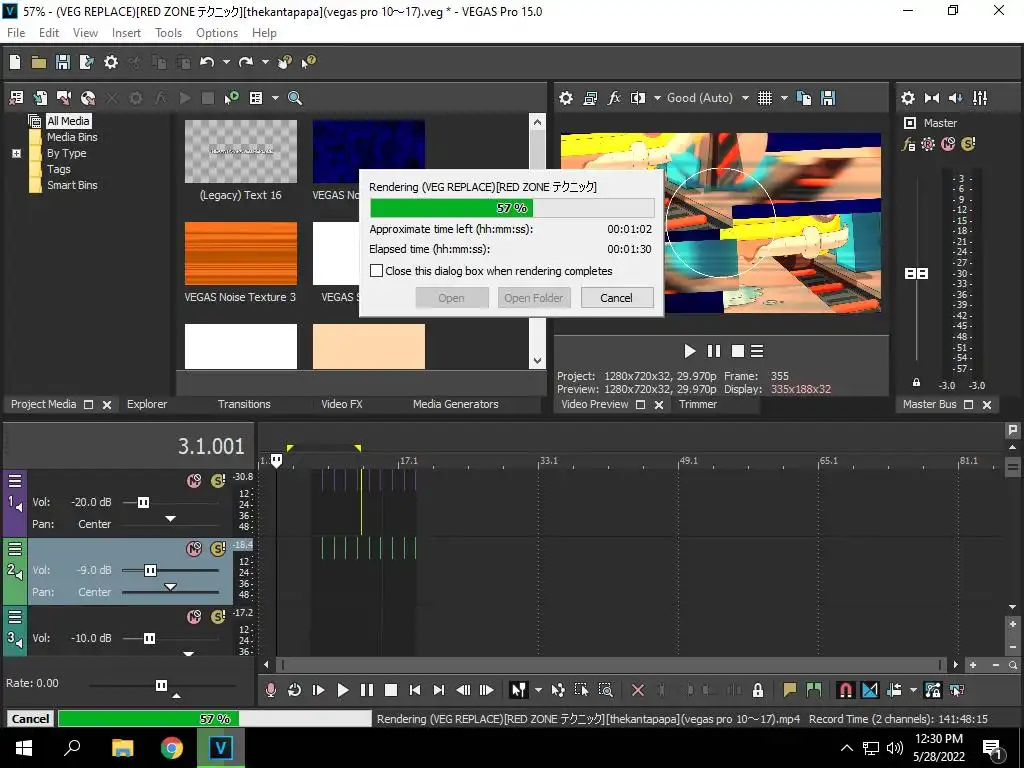
Task: Save the project with disk icon
Action: coord(63,62)
